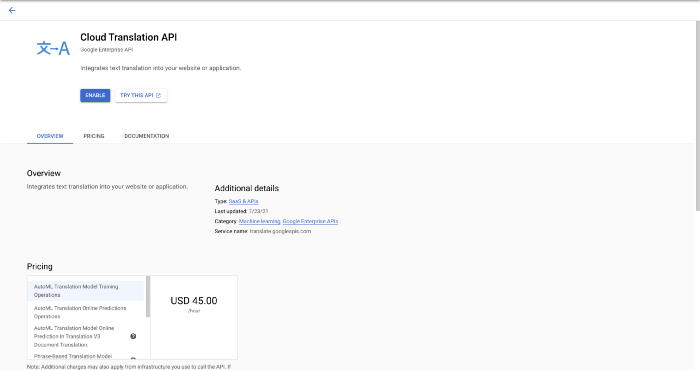Open the Try This API button
Viewport: 700px width, 370px height.
141,96
